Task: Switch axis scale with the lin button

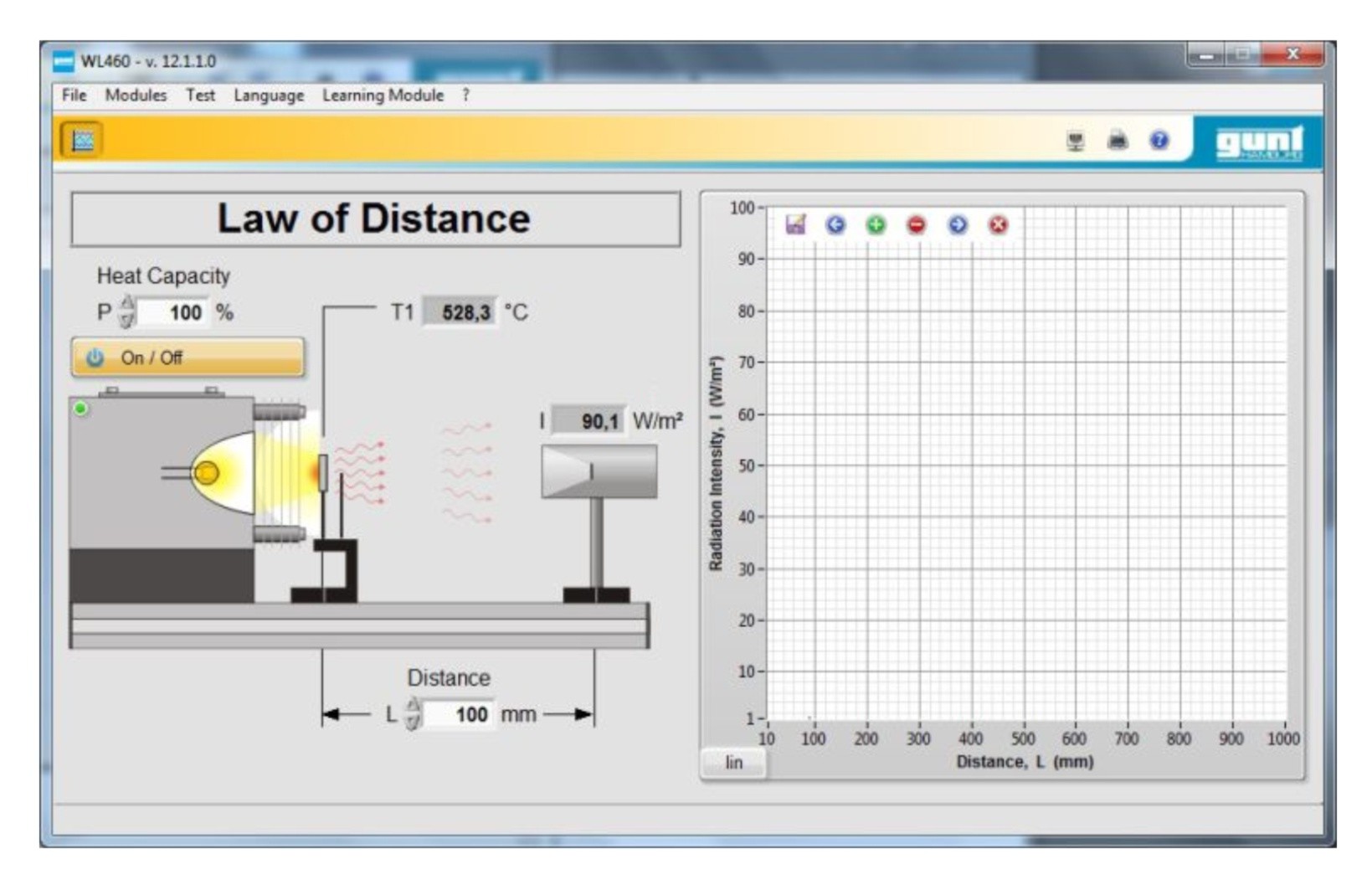Action: pos(733,763)
